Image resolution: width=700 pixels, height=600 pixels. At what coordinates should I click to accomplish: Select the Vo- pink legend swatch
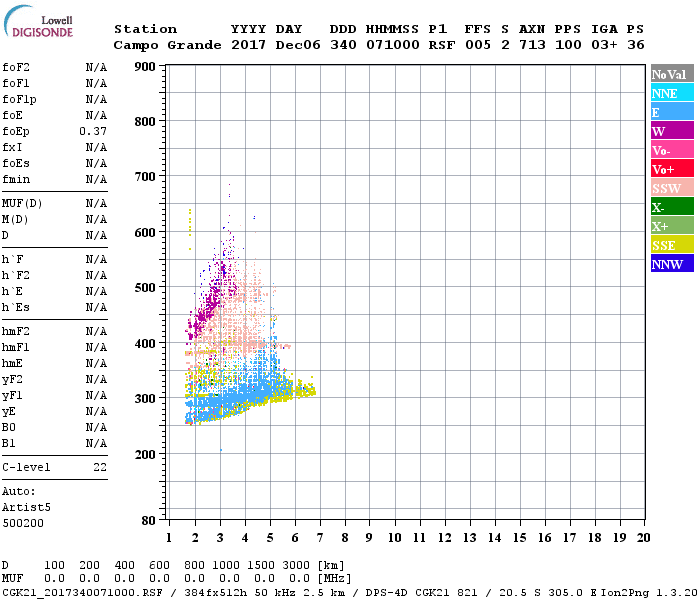click(x=672, y=150)
